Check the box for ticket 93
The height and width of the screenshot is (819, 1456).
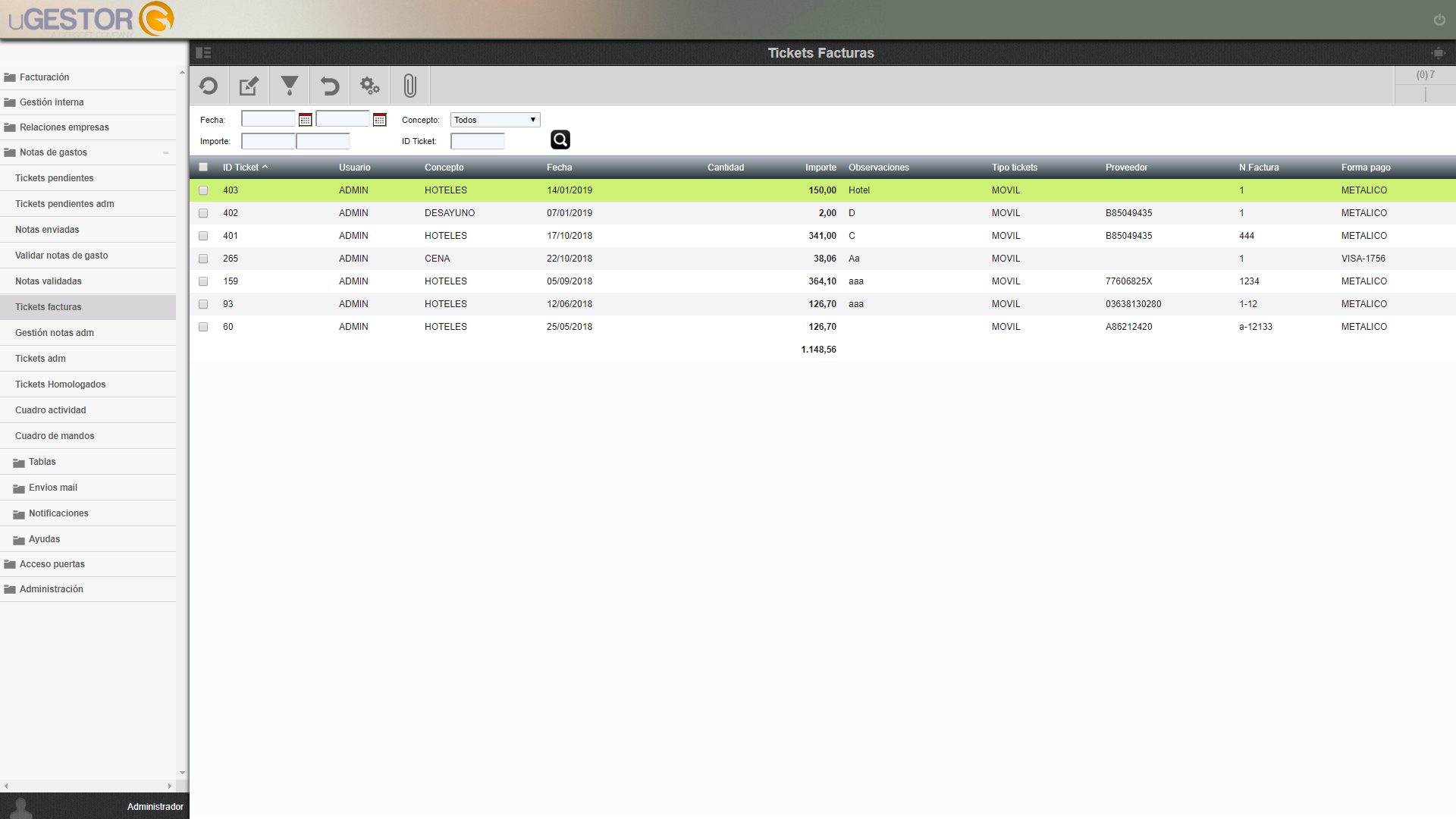click(x=203, y=304)
